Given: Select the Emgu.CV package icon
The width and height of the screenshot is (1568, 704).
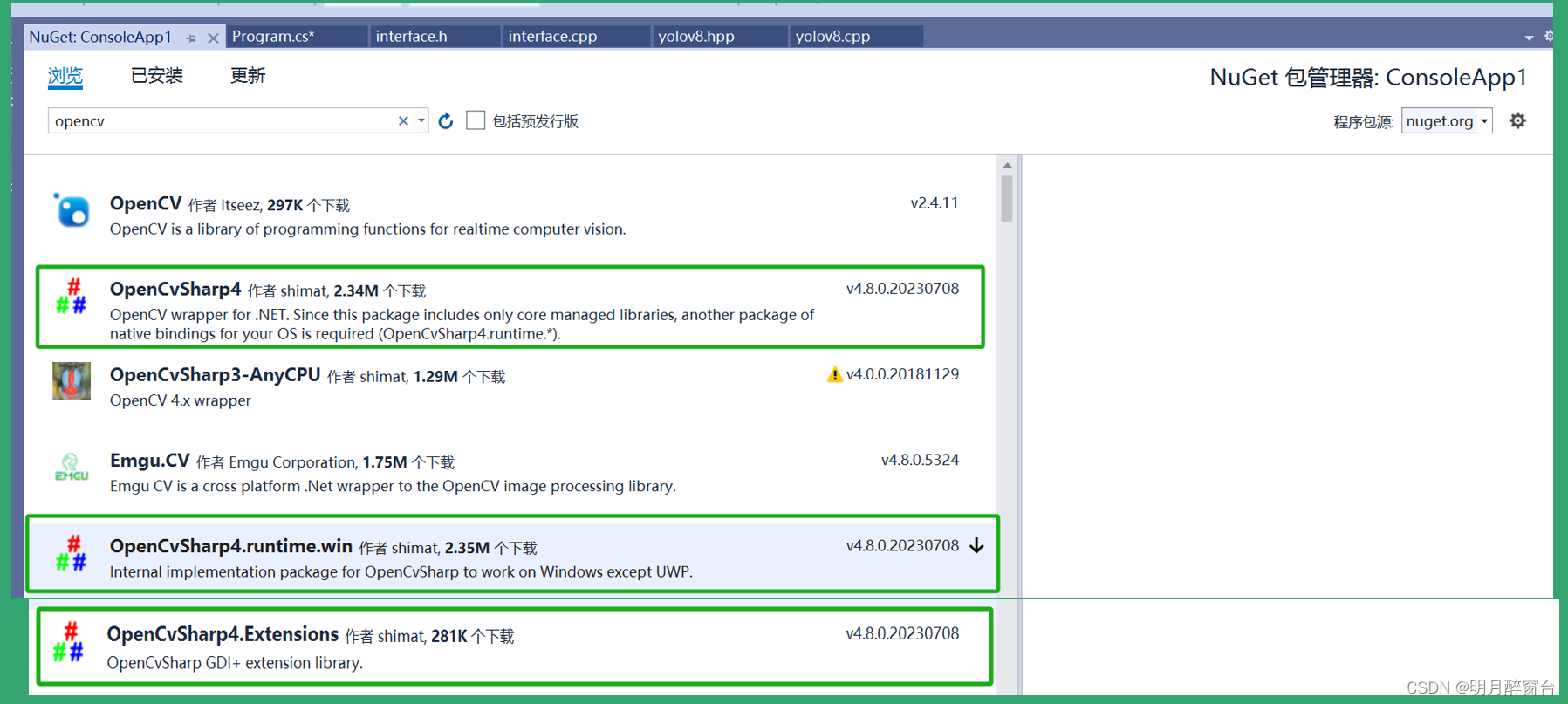Looking at the screenshot, I should 72,467.
